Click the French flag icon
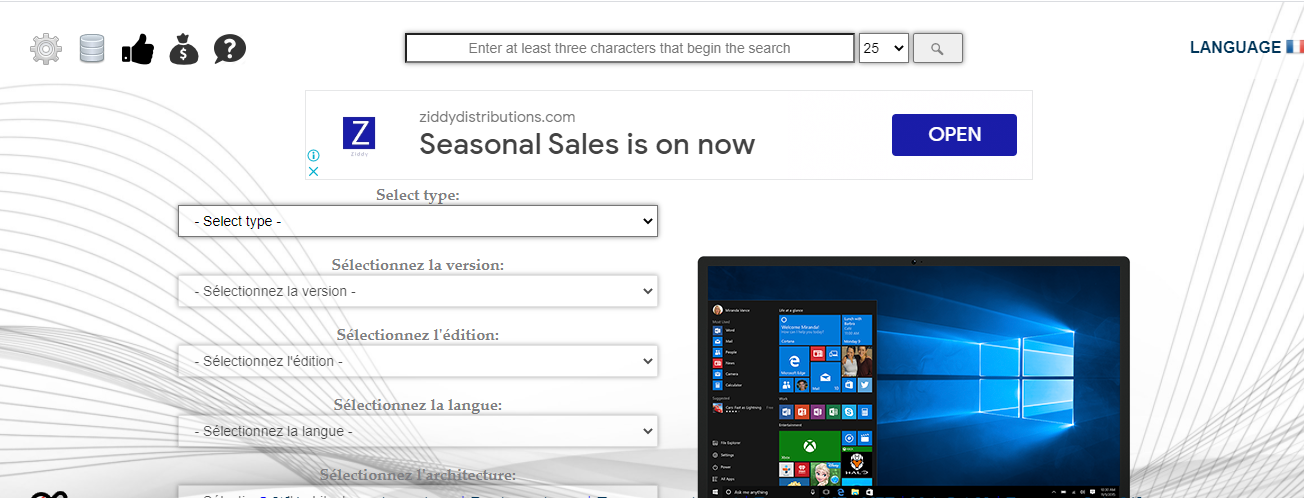1304x498 pixels. pyautogui.click(x=1295, y=47)
